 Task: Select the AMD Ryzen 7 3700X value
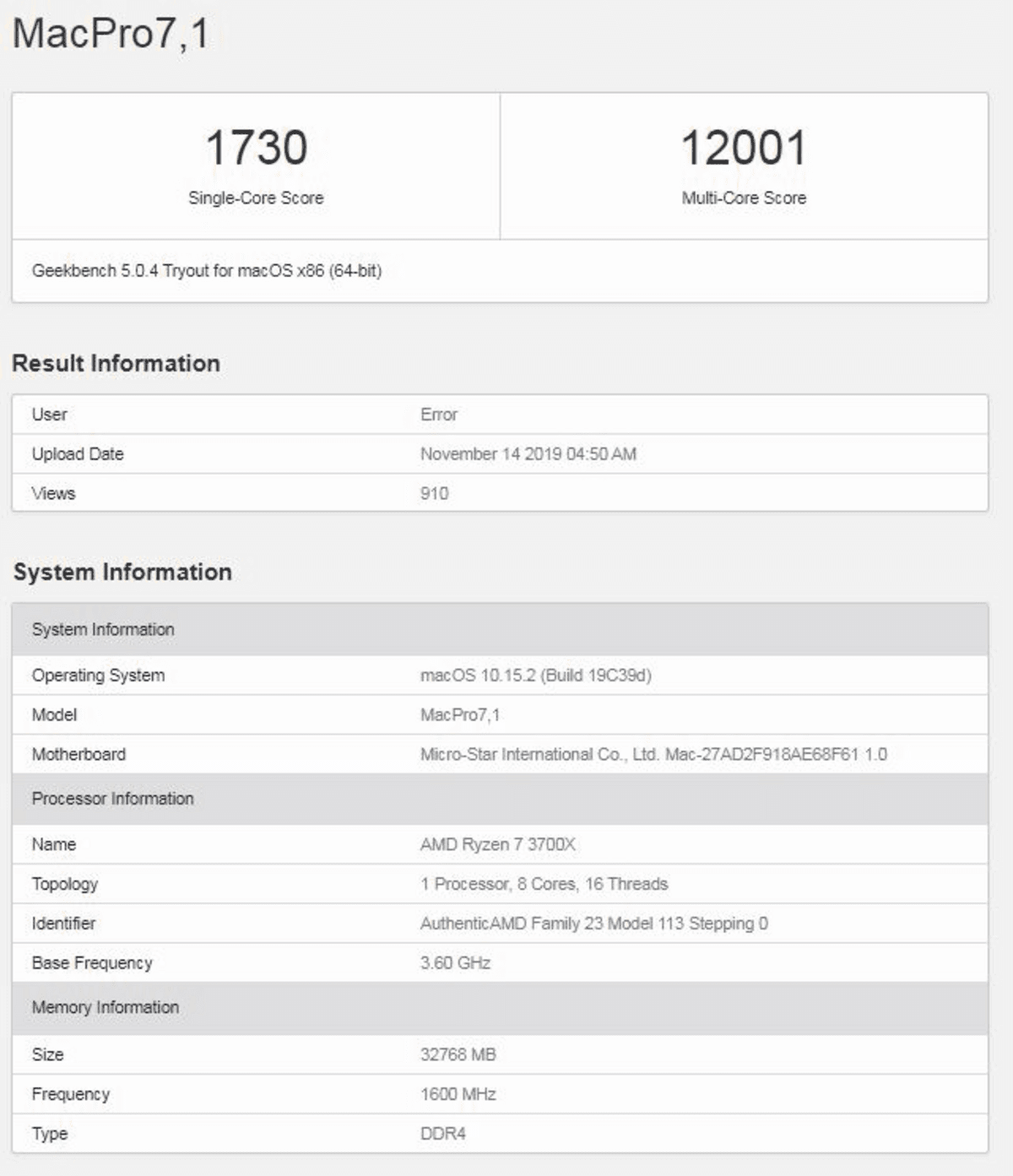498,844
